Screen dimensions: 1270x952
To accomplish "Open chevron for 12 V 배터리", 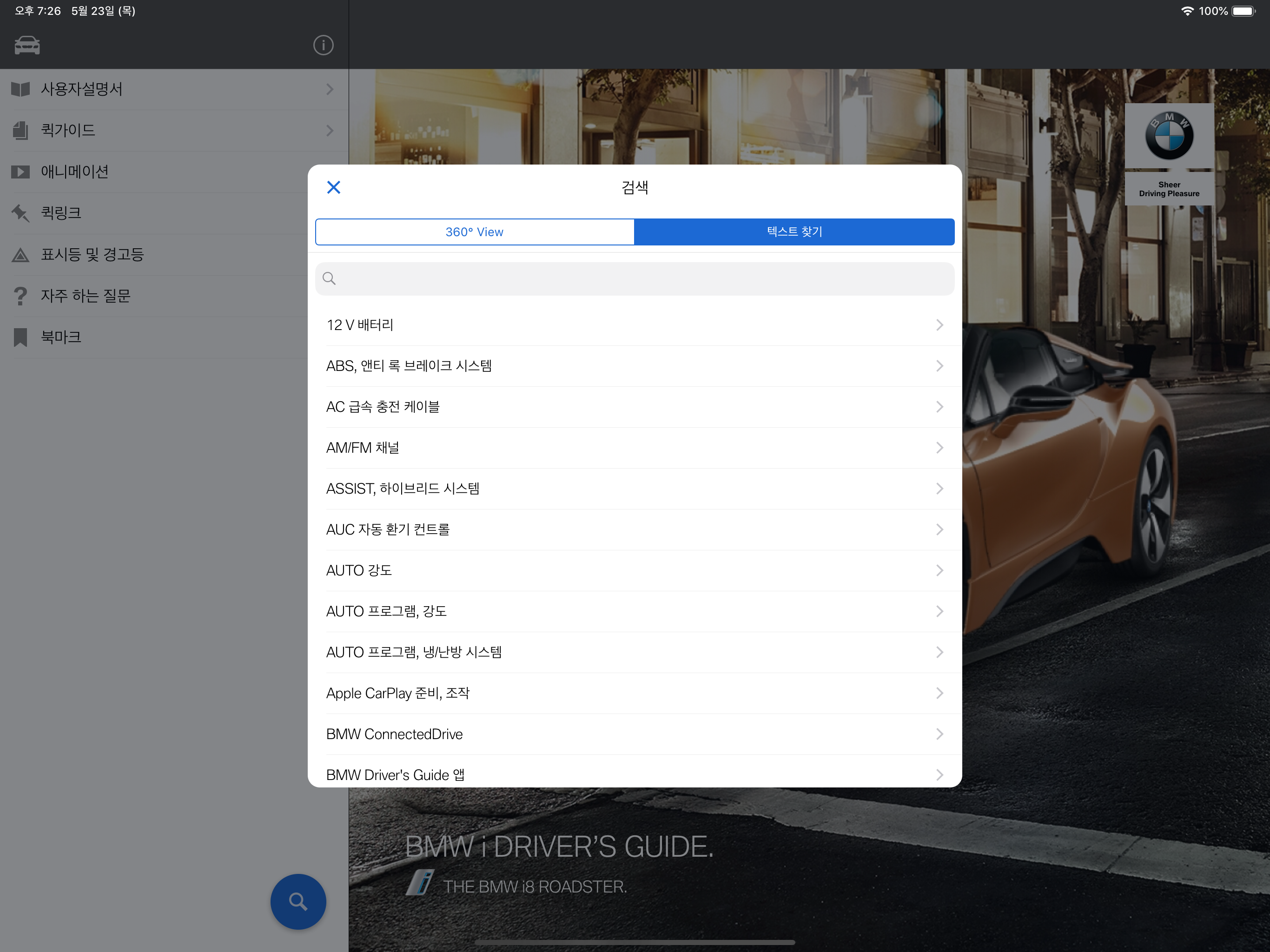I will pyautogui.click(x=939, y=325).
